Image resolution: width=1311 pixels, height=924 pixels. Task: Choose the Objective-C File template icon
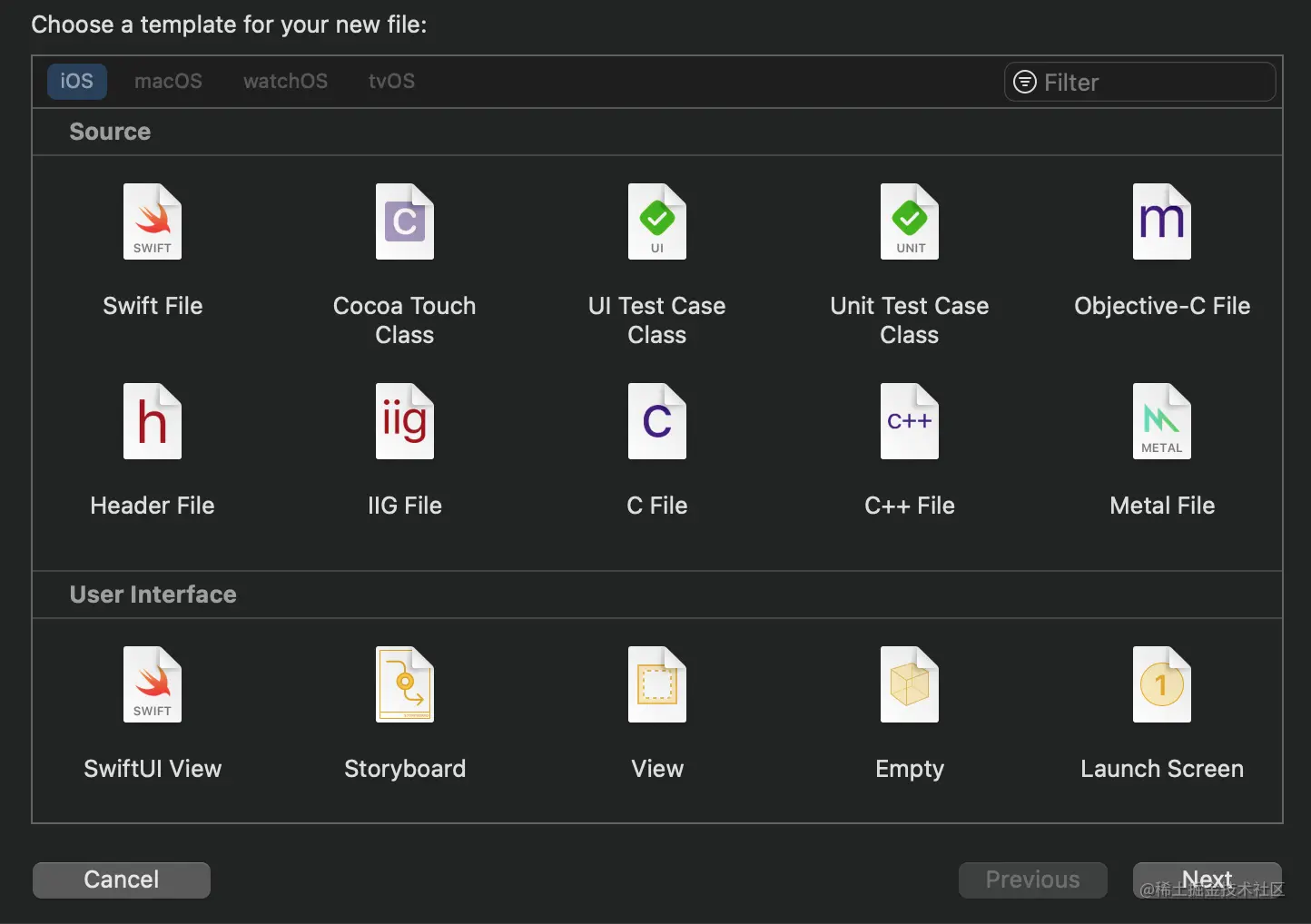click(1162, 222)
